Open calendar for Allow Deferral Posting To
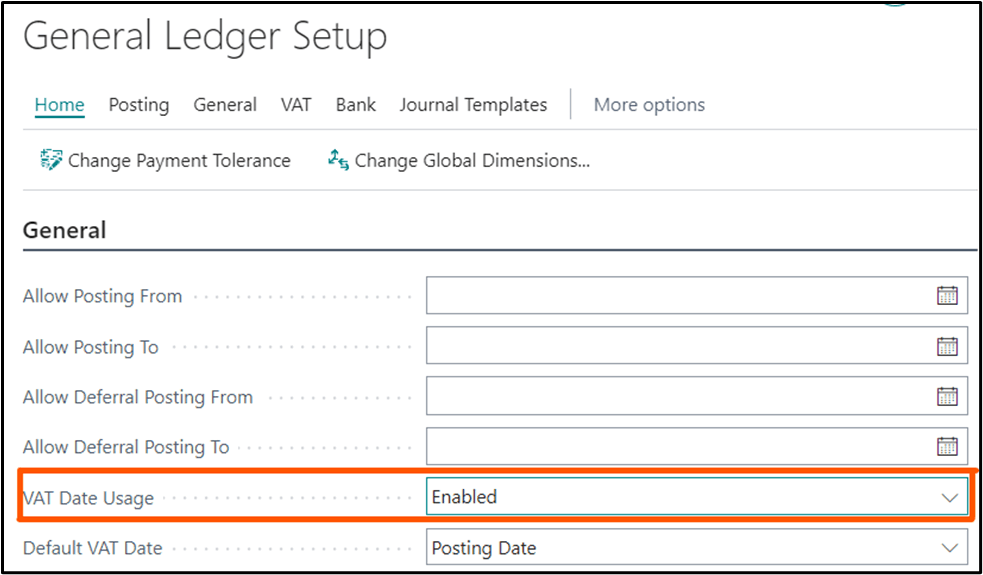Screen dimensions: 983x575 coord(947,446)
